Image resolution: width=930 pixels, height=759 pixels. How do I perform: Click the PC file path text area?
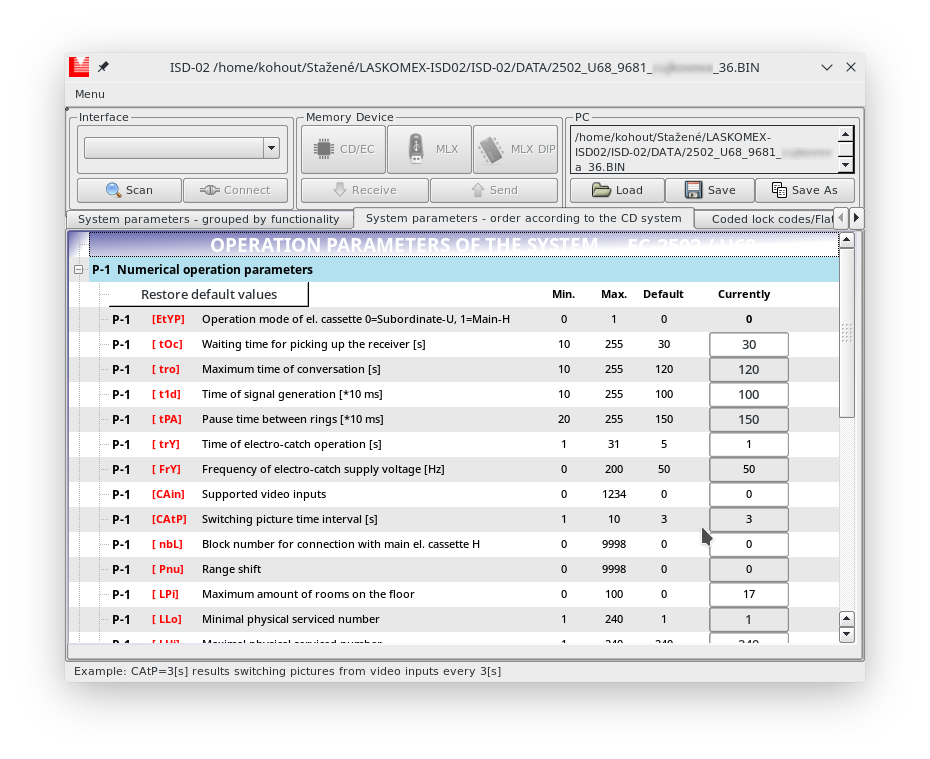pyautogui.click(x=705, y=150)
